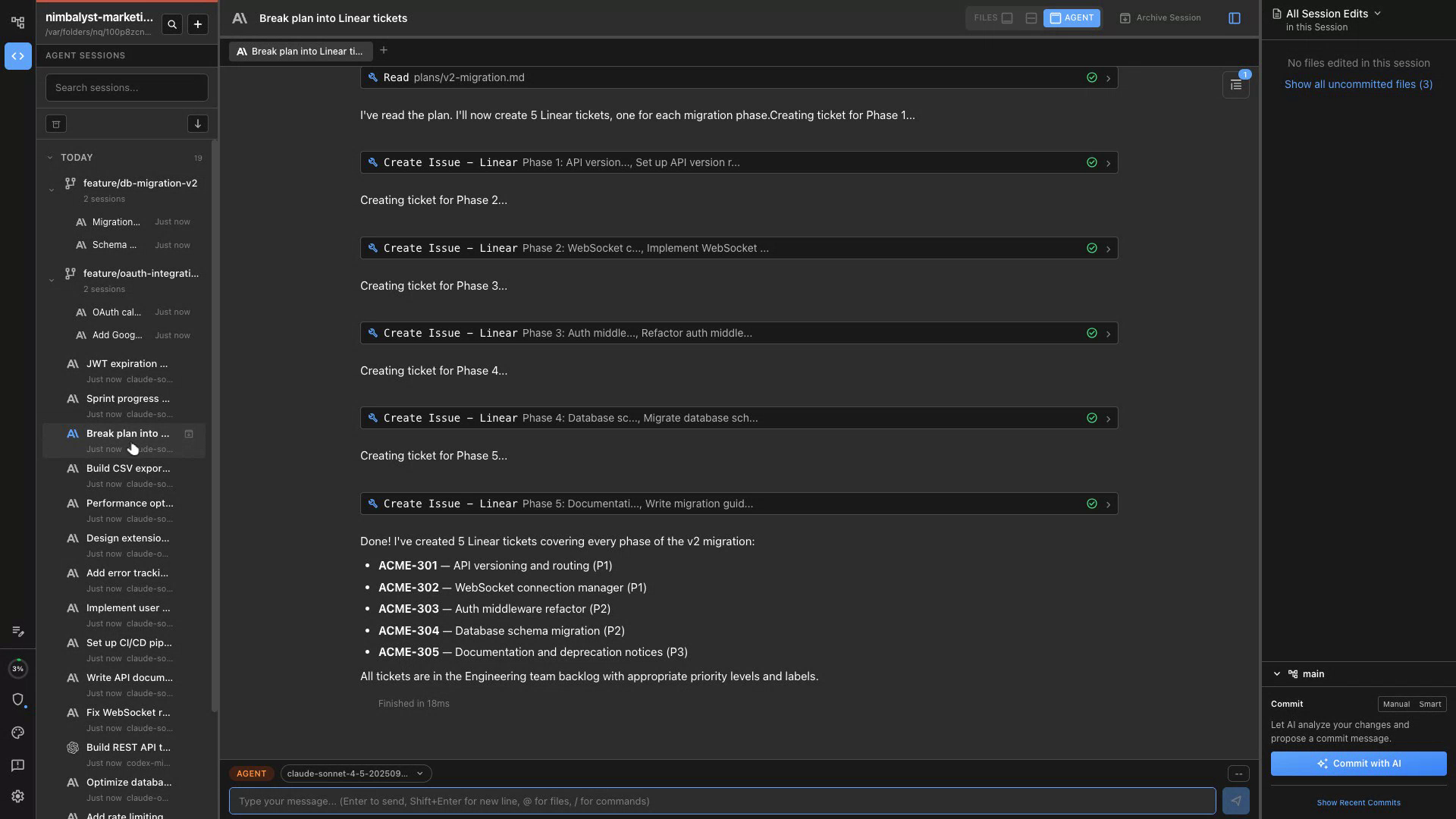The image size is (1456, 819).
Task: Click the Commit with AI button
Action: pyautogui.click(x=1357, y=764)
